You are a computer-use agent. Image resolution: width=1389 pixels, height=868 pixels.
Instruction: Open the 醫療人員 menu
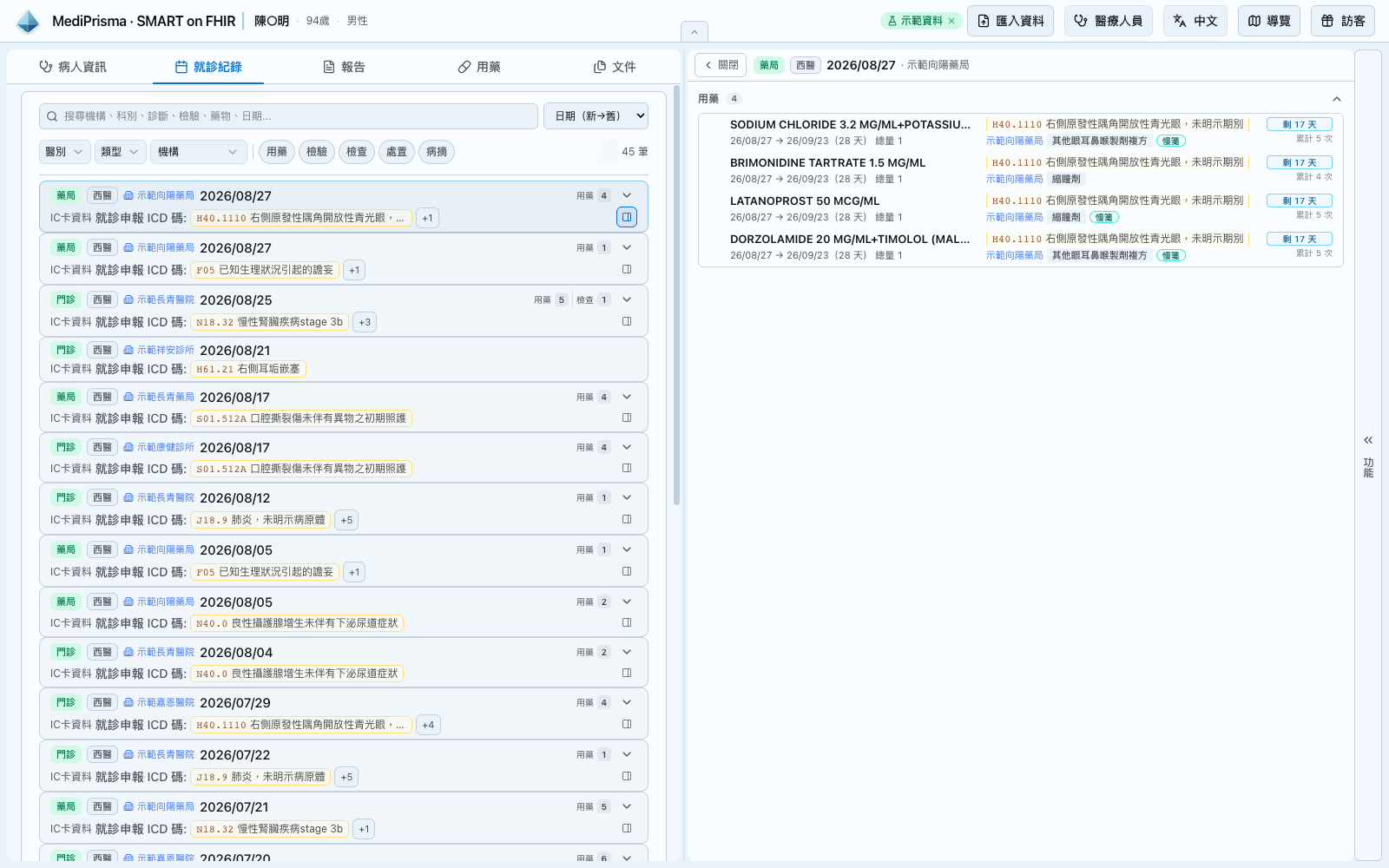pos(1109,21)
